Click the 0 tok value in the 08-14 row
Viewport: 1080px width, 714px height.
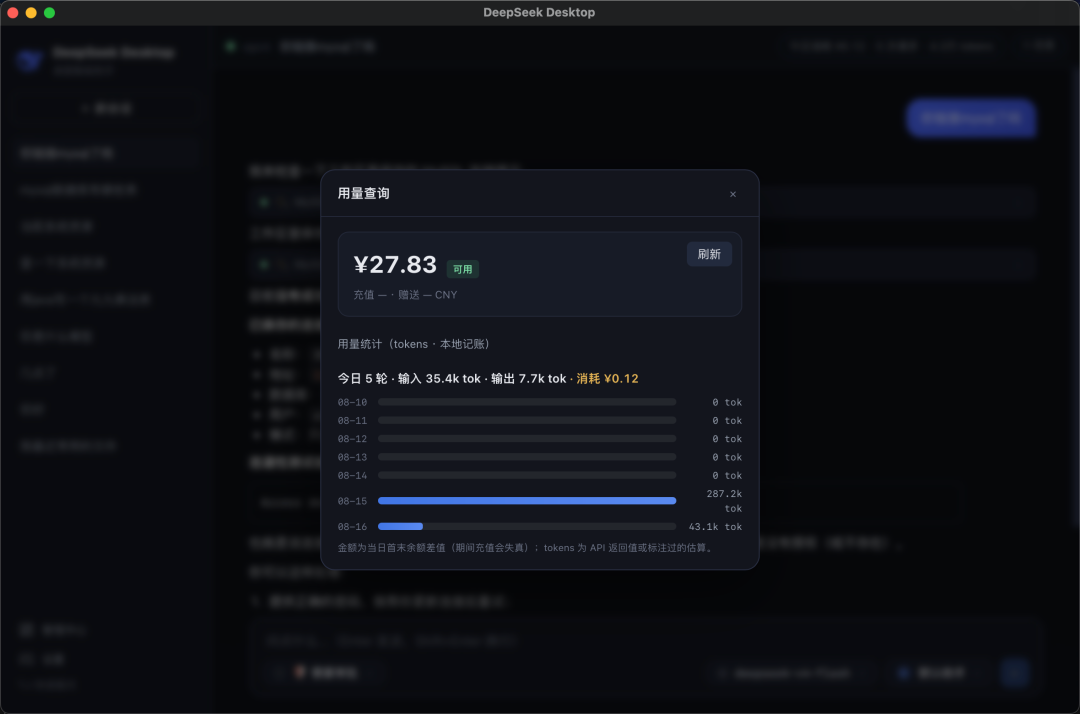pos(727,476)
